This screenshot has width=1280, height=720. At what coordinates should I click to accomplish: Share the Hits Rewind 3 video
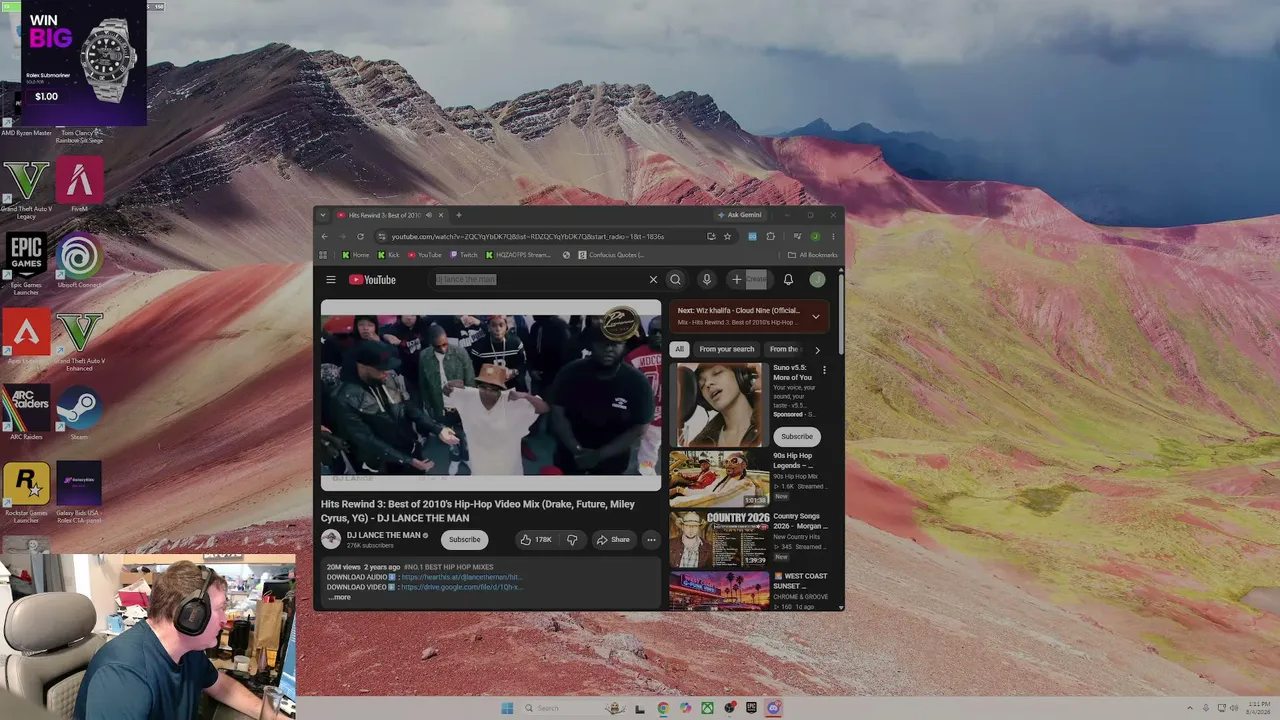[613, 540]
